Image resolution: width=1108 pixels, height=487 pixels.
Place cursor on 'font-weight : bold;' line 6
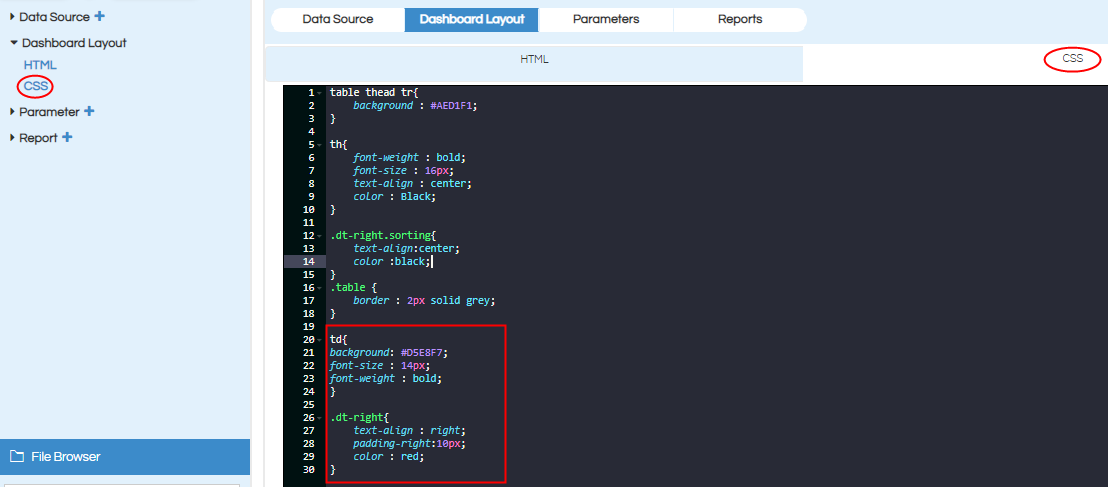click(x=410, y=158)
